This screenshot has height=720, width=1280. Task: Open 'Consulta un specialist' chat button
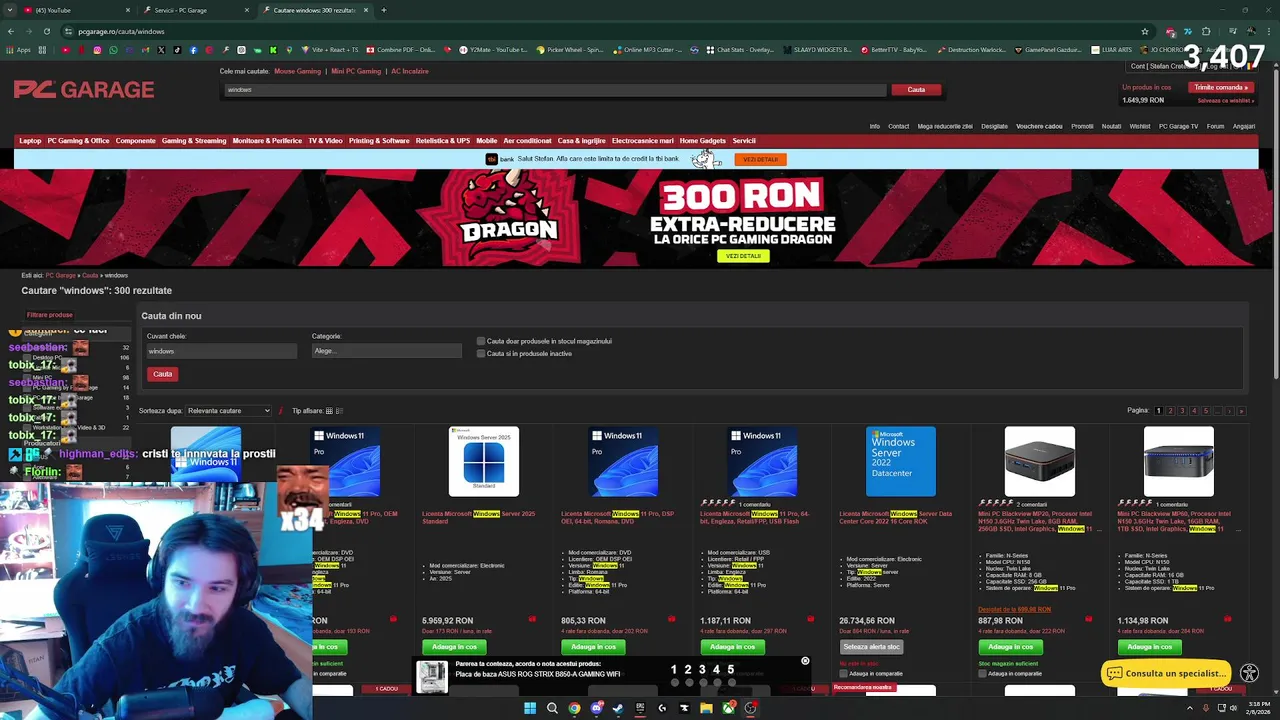pos(1166,673)
